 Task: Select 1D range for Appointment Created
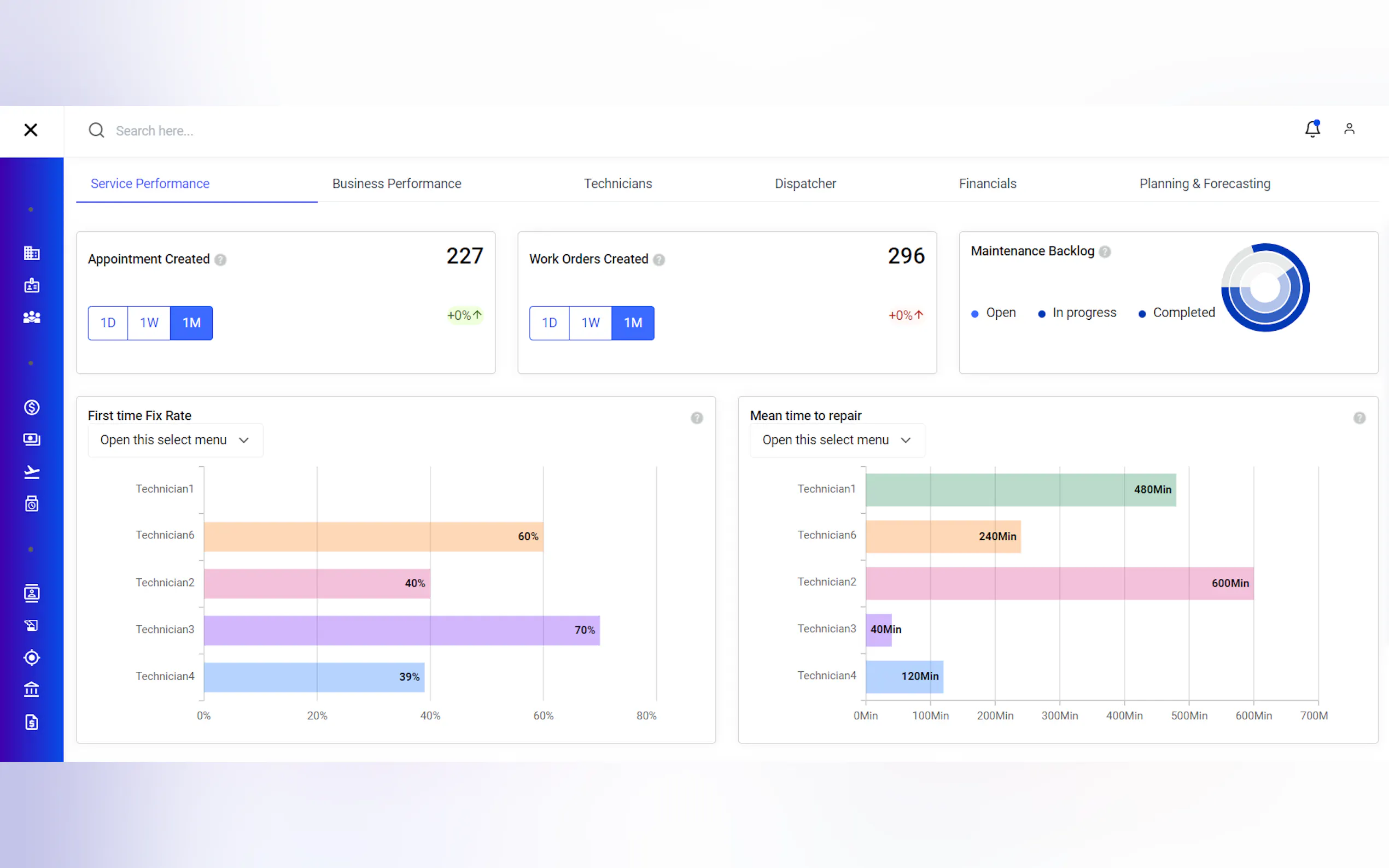[x=108, y=322]
